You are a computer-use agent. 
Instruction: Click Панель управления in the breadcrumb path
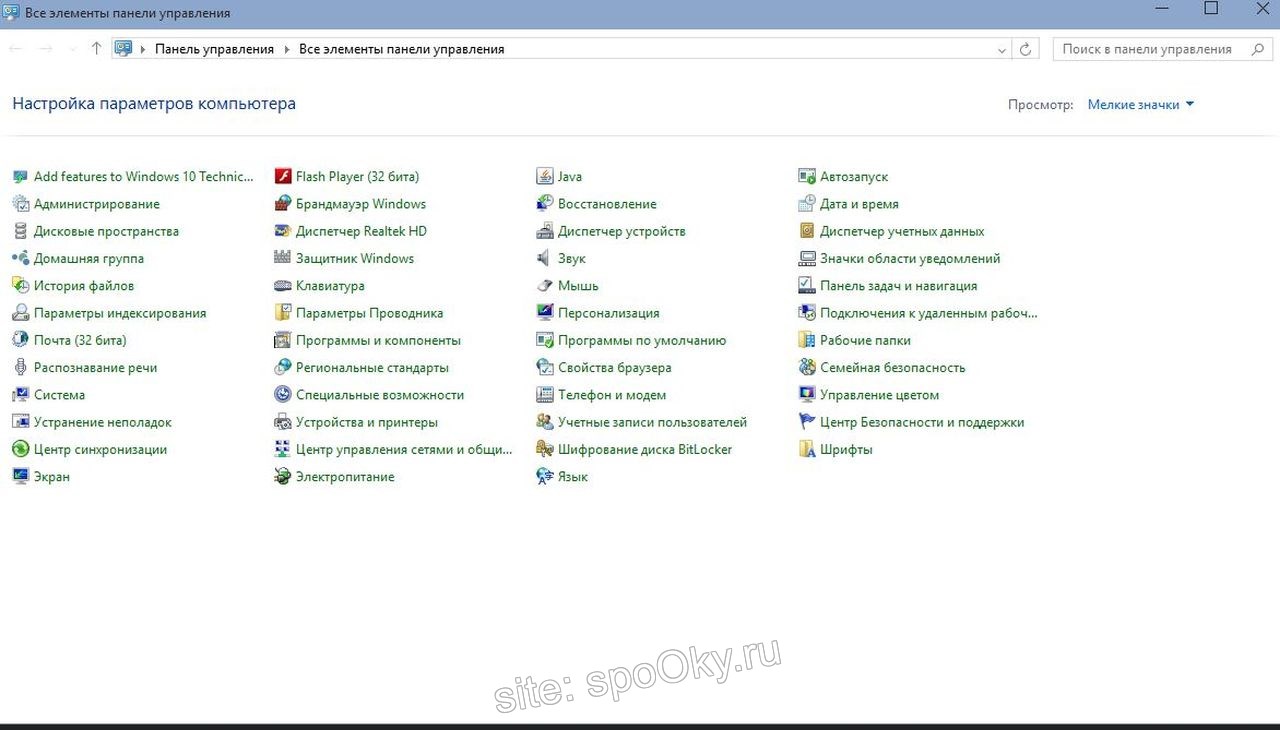[x=214, y=49]
